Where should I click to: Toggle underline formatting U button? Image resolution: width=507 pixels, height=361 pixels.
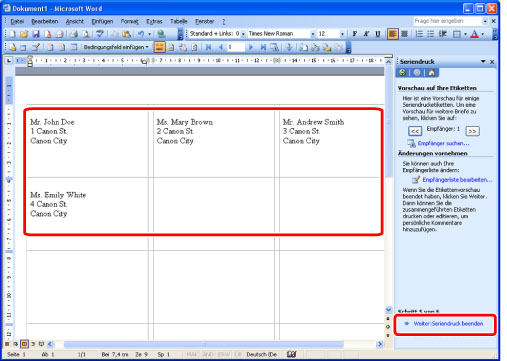(378, 34)
